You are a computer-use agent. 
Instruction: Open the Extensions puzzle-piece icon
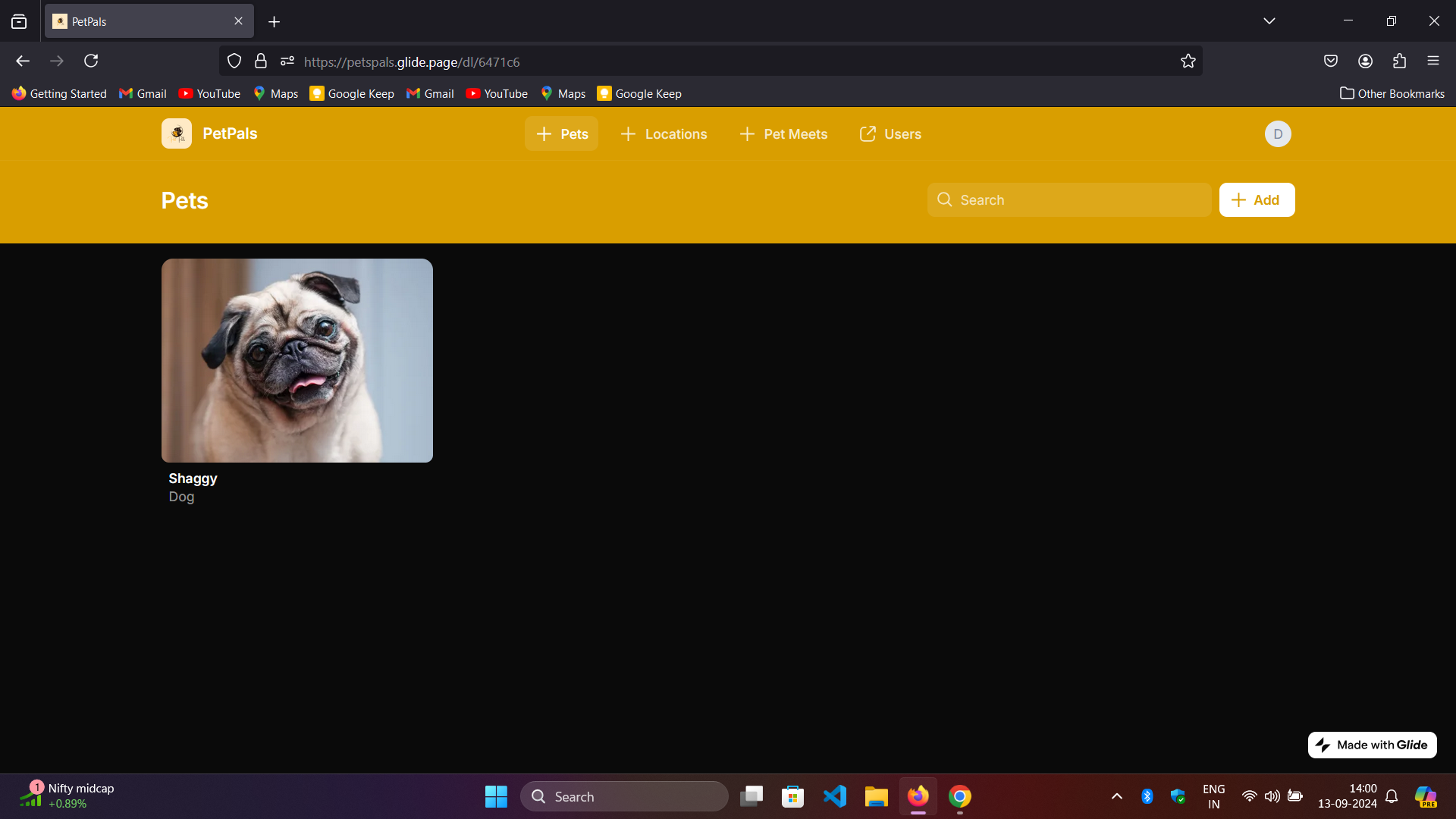coord(1399,61)
